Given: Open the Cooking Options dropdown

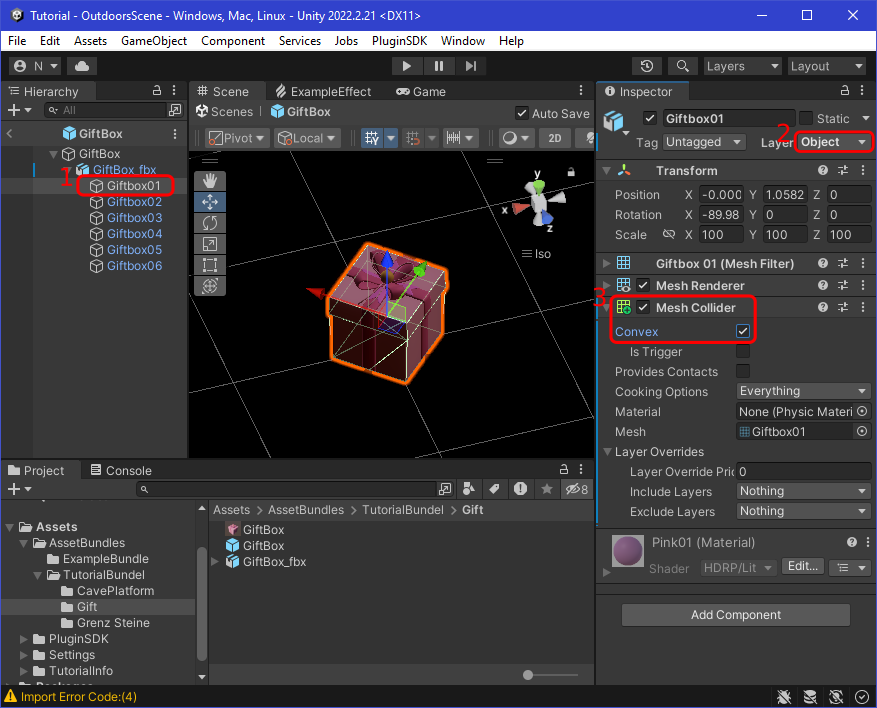Looking at the screenshot, I should [x=803, y=391].
